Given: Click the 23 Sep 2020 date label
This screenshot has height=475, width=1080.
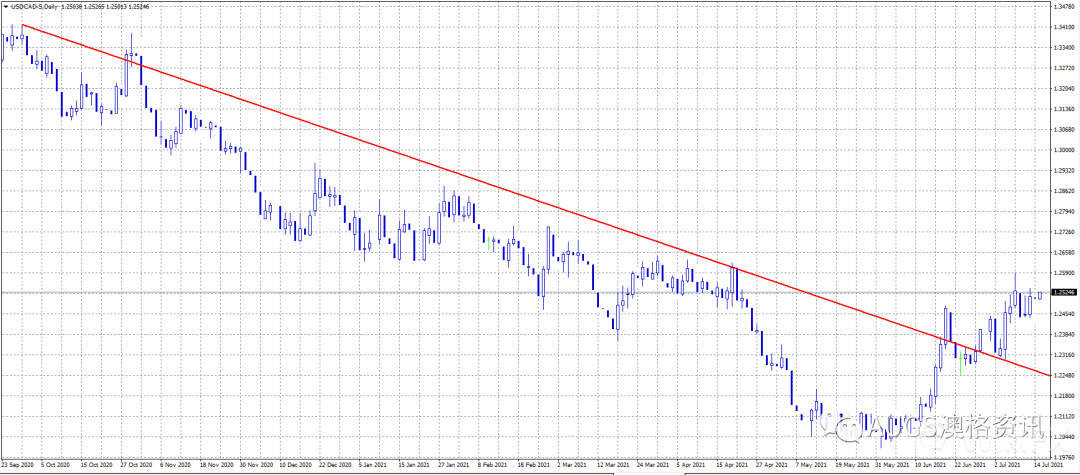Looking at the screenshot, I should [20, 466].
